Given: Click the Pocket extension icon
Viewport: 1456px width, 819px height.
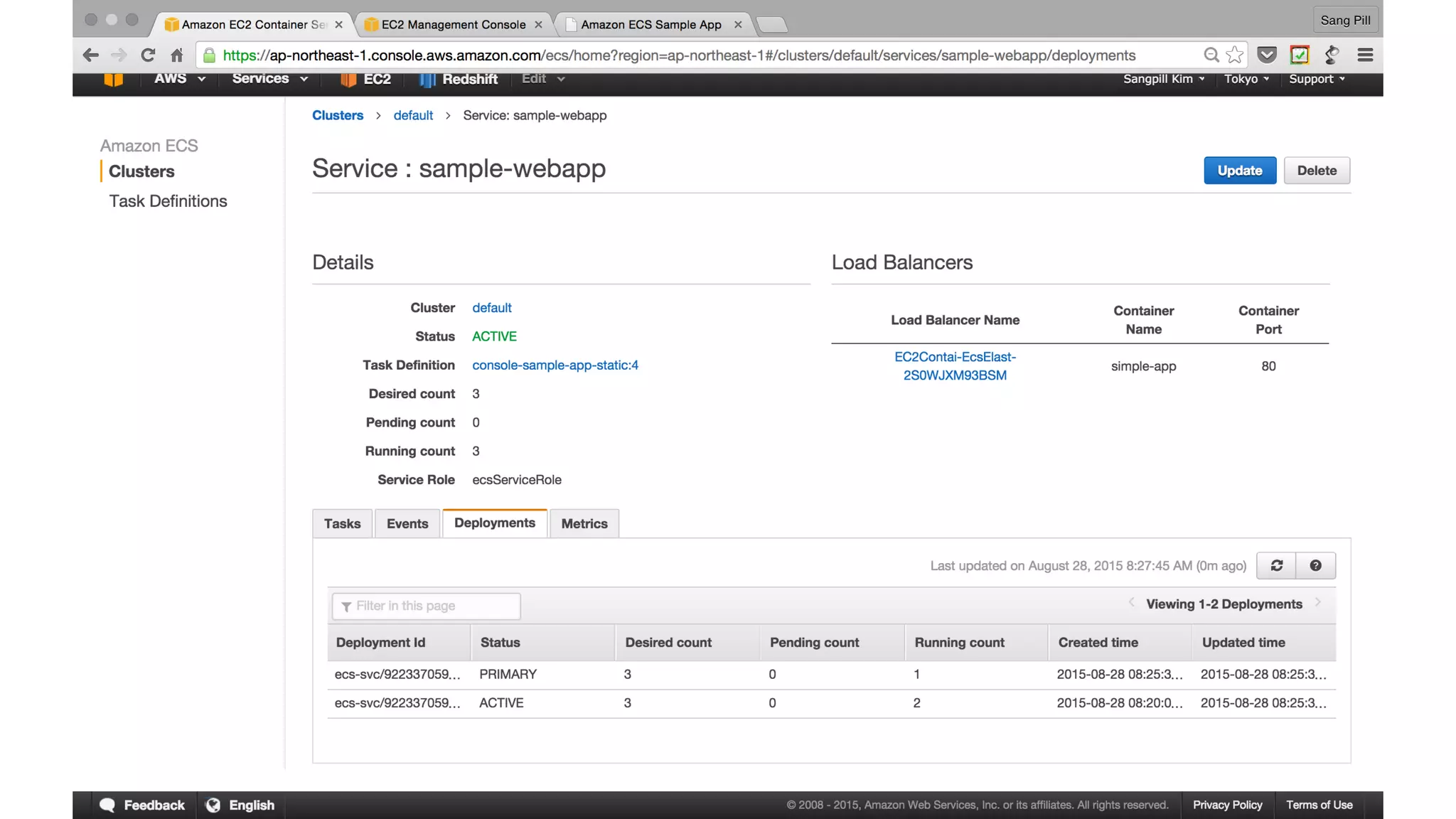Looking at the screenshot, I should [x=1266, y=55].
